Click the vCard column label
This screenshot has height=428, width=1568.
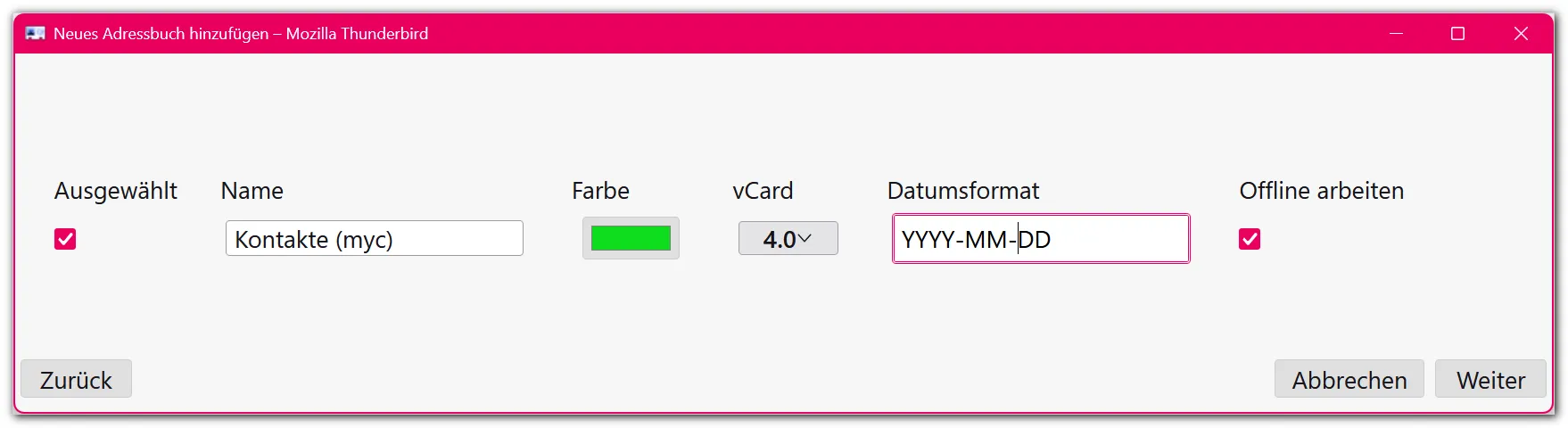point(763,191)
